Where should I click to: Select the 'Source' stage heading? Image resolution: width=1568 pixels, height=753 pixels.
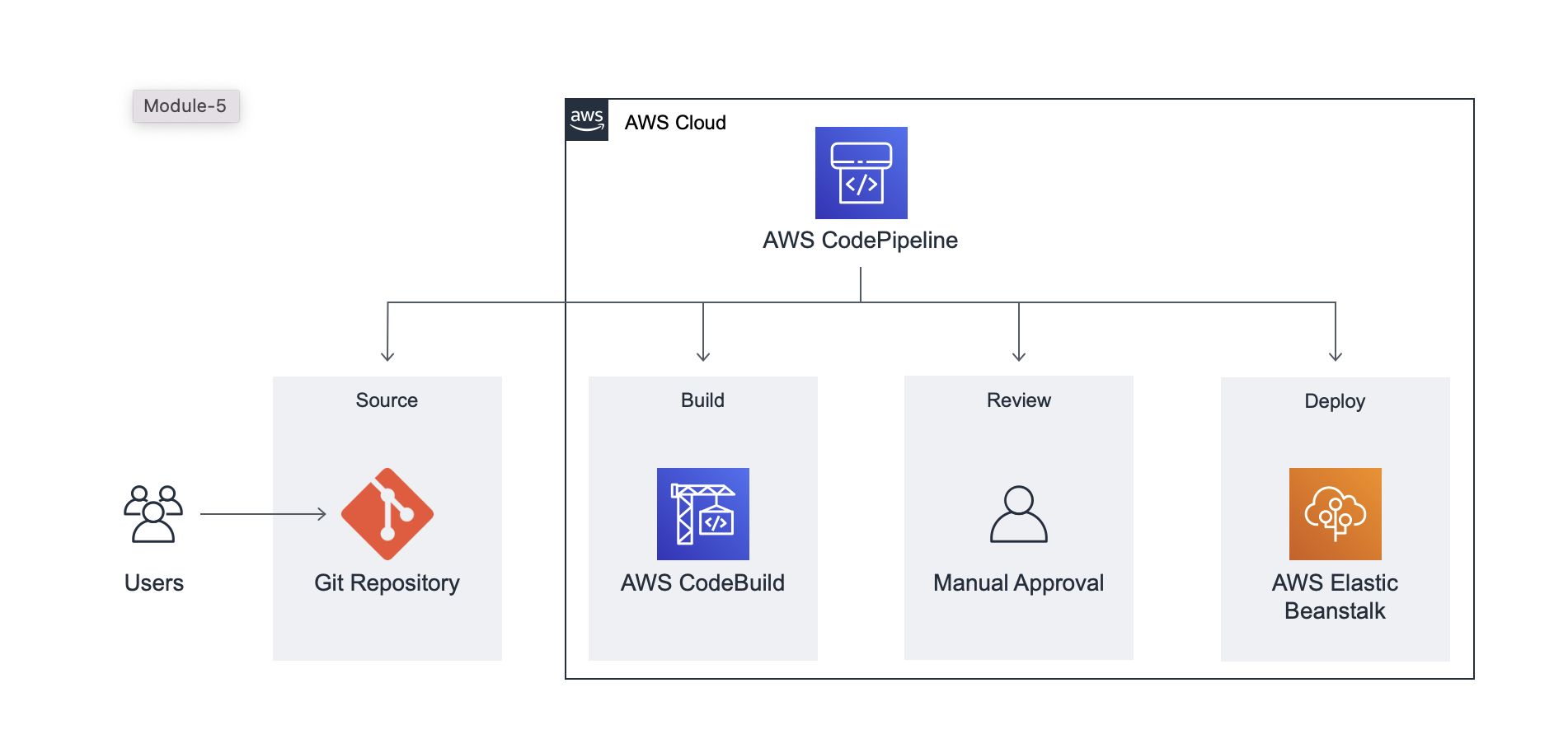tap(387, 400)
